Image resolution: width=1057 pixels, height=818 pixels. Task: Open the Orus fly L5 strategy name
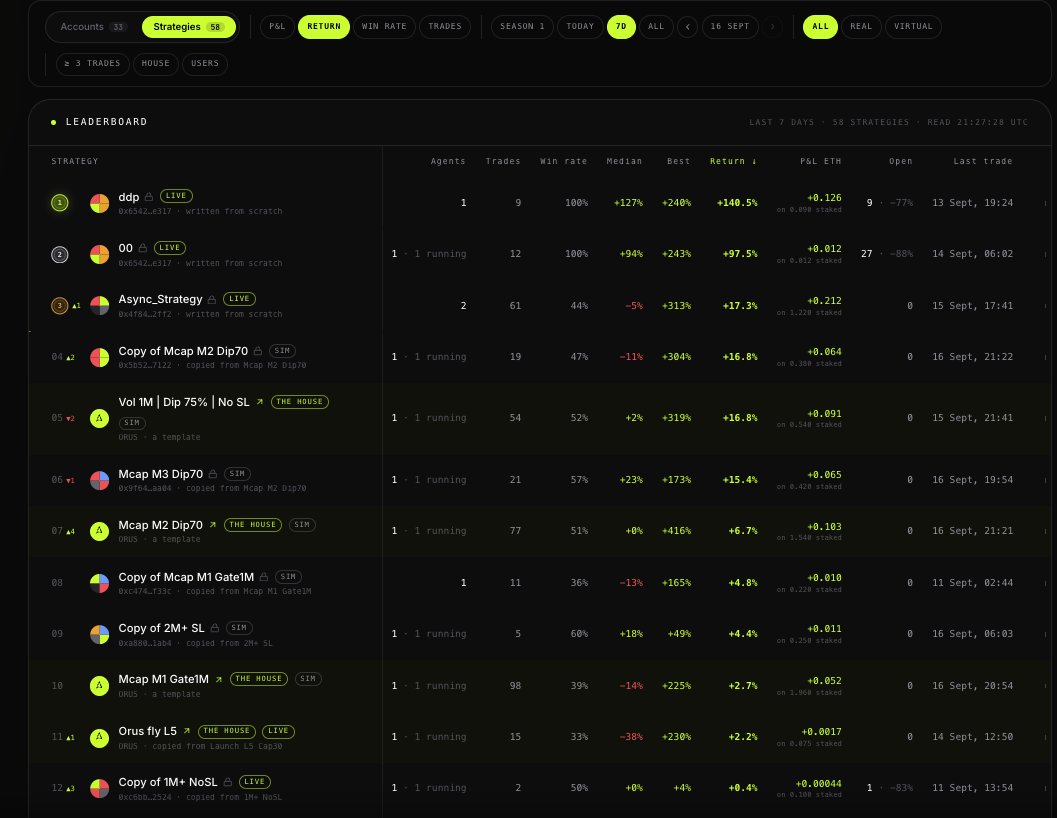[148, 731]
